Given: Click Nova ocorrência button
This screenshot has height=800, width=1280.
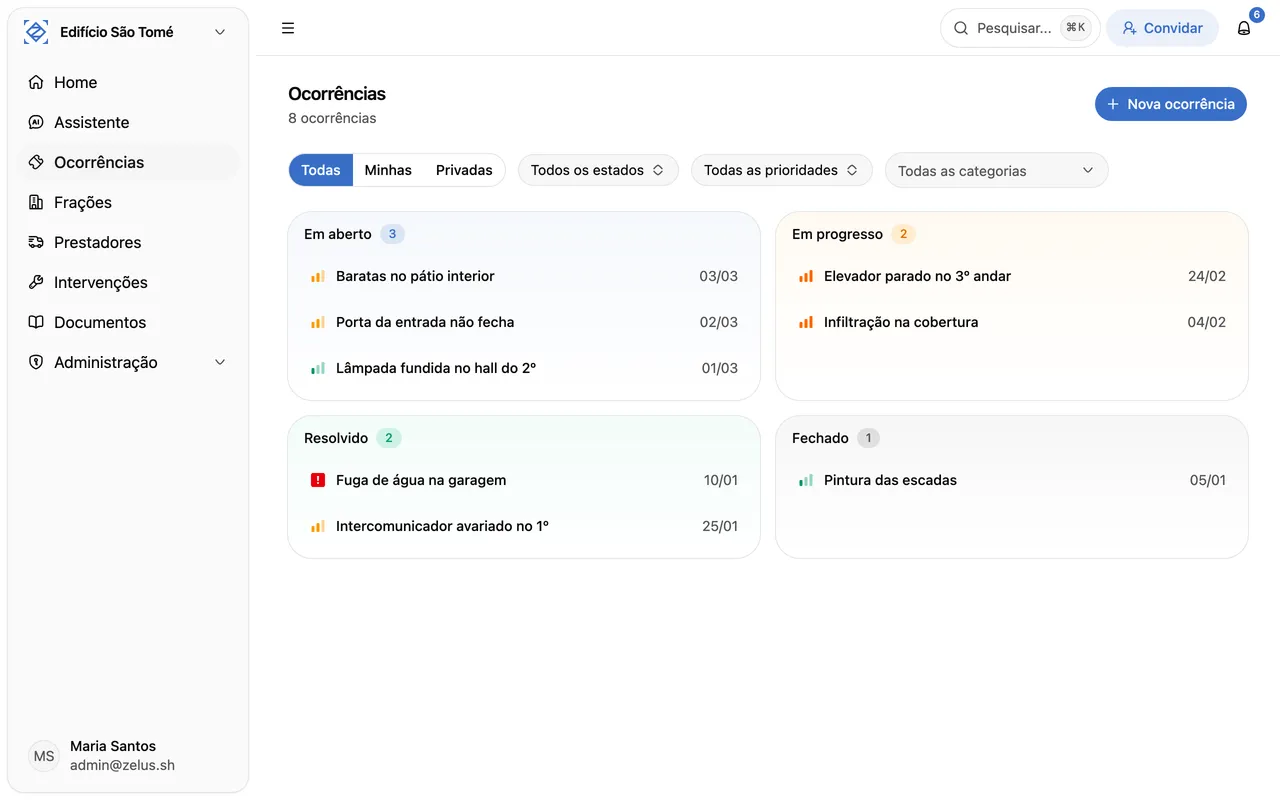Looking at the screenshot, I should [1170, 104].
